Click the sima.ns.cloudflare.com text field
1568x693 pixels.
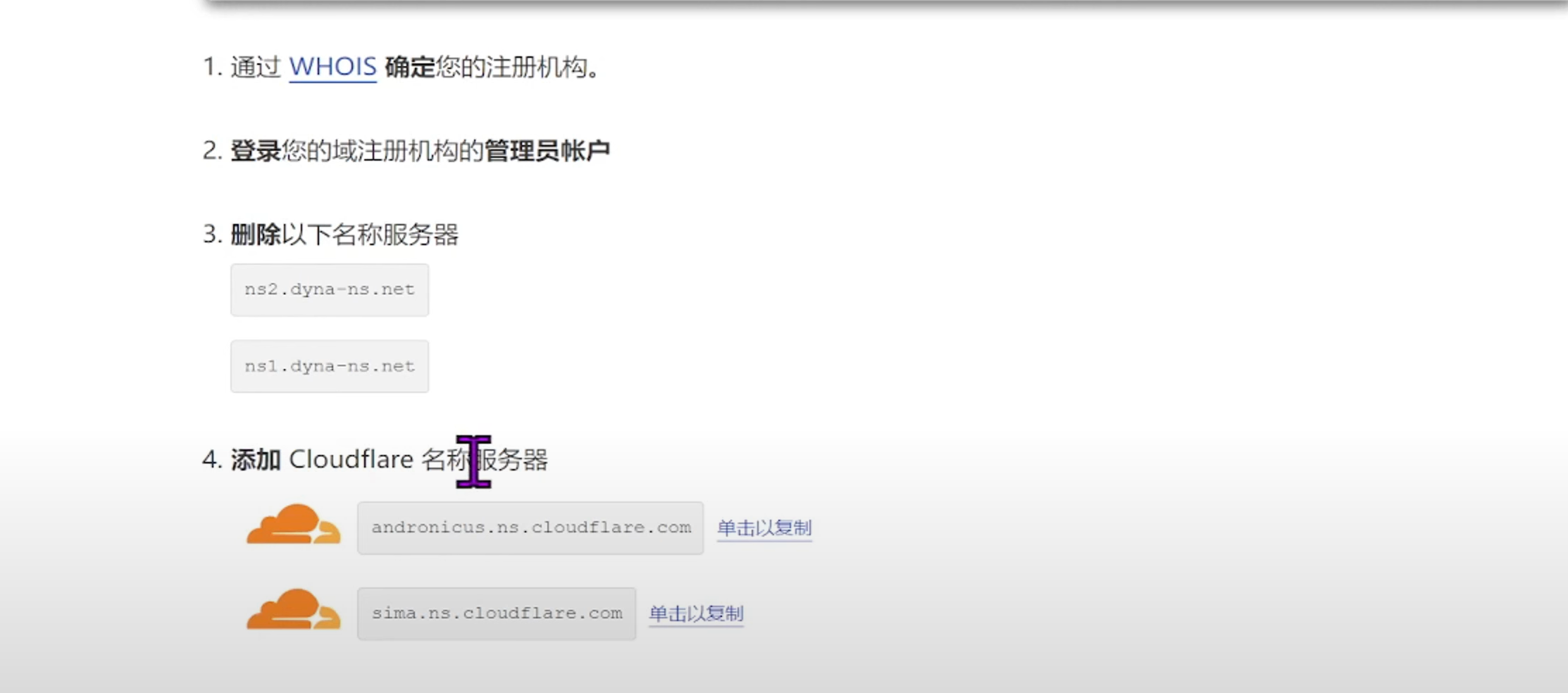(497, 613)
